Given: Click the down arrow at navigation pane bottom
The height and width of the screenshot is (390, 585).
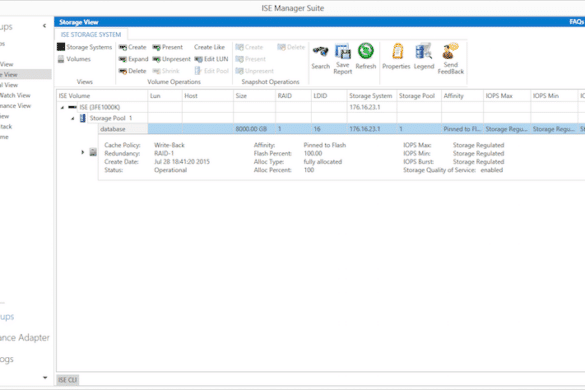Looking at the screenshot, I should [x=45, y=377].
